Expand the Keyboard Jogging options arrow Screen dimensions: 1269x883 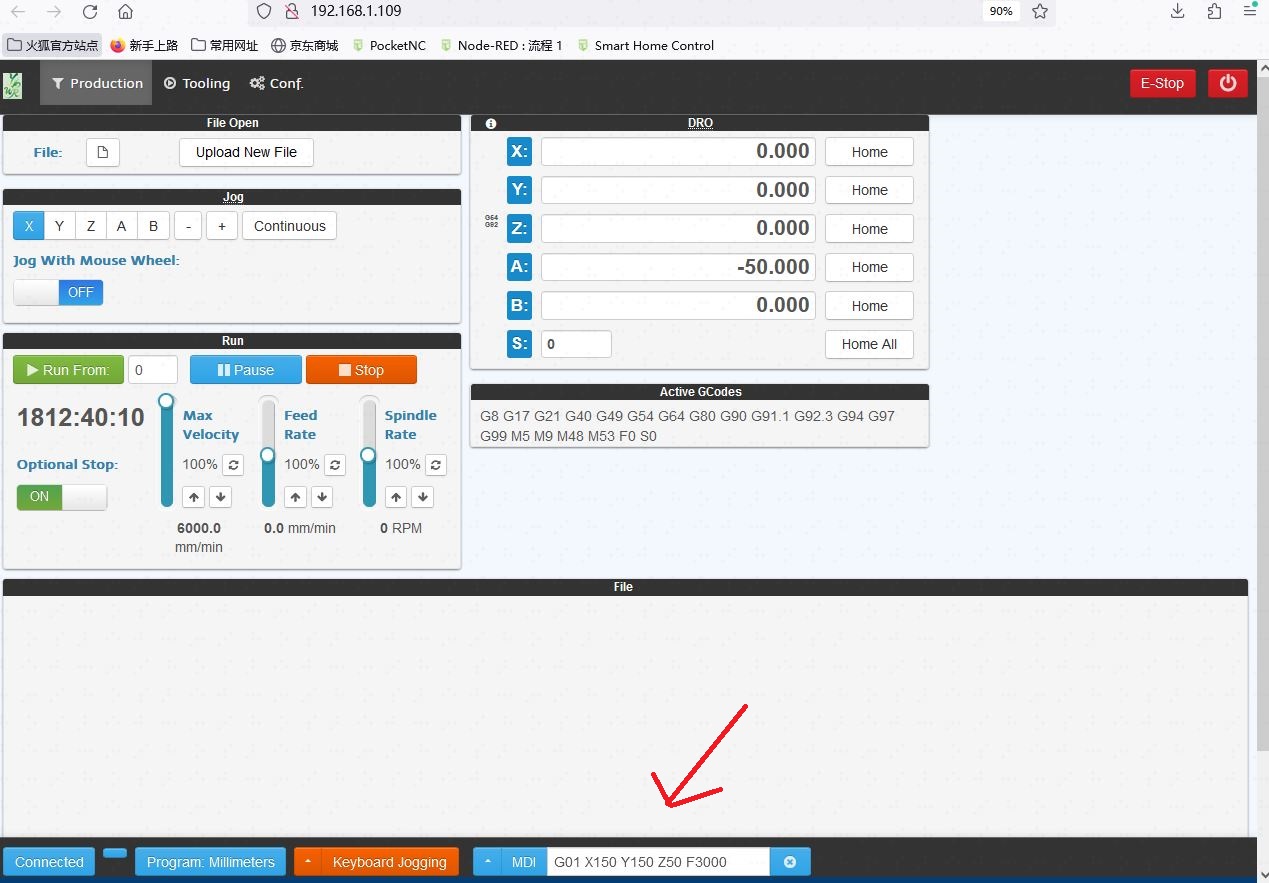[x=308, y=862]
